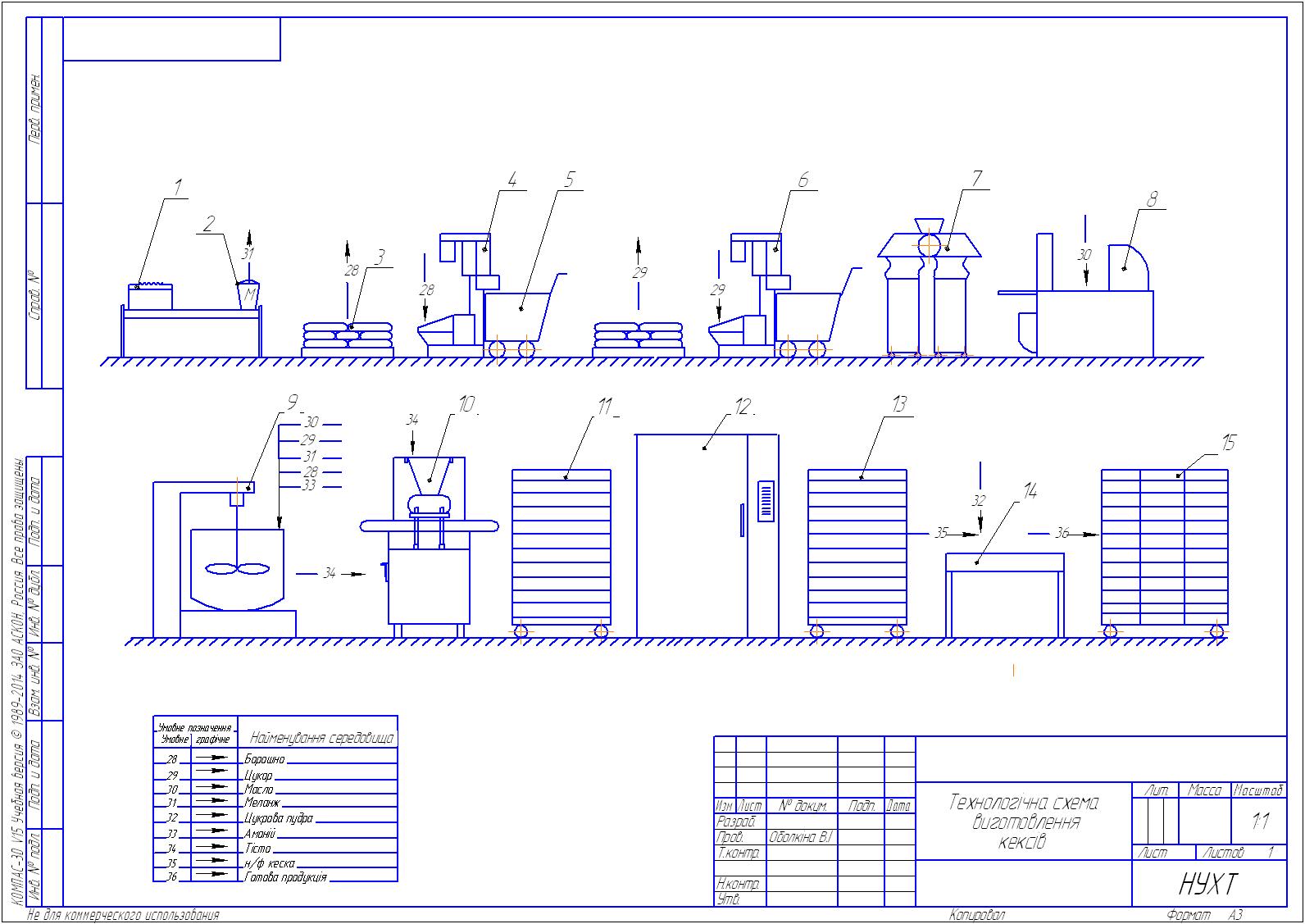Click the 'Умовне позначення' legend heading
1305x924 pixels.
click(197, 727)
